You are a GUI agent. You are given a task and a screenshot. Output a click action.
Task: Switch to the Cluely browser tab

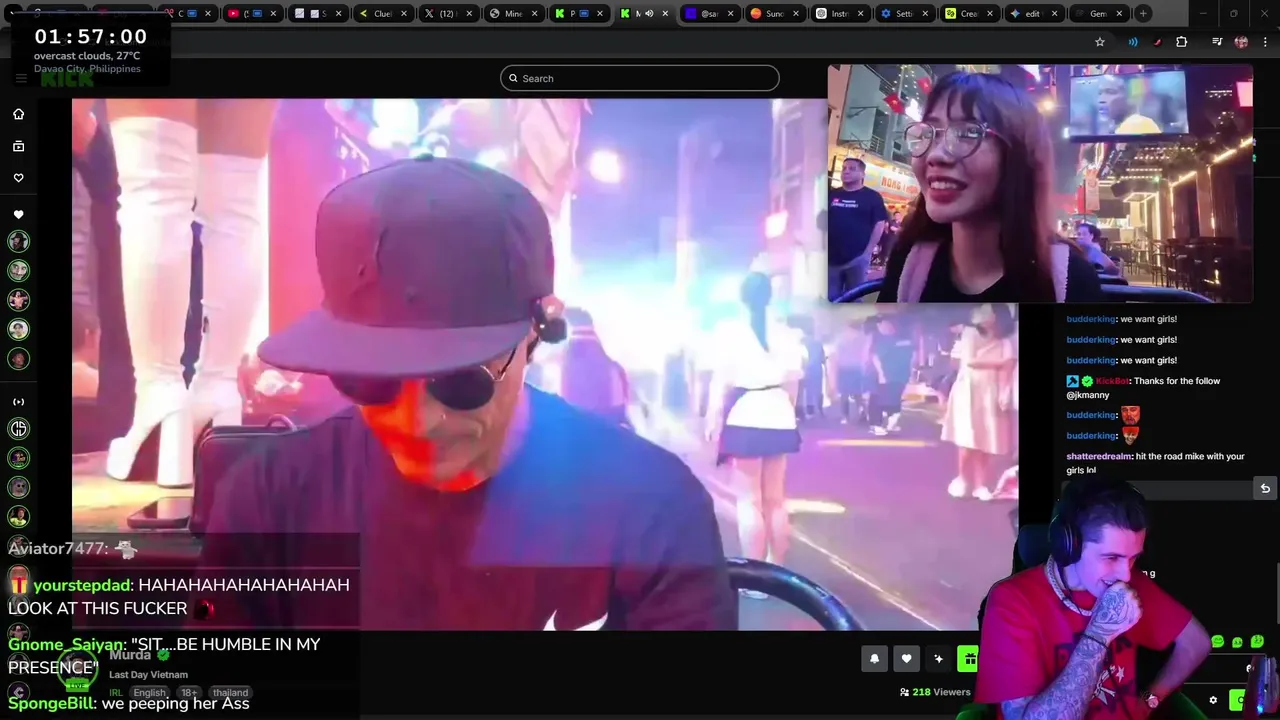pos(383,14)
